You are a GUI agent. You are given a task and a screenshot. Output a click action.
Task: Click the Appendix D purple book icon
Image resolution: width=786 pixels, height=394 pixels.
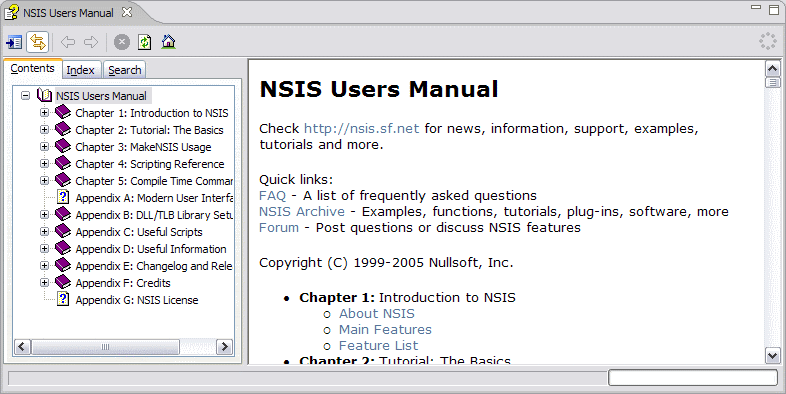(63, 249)
